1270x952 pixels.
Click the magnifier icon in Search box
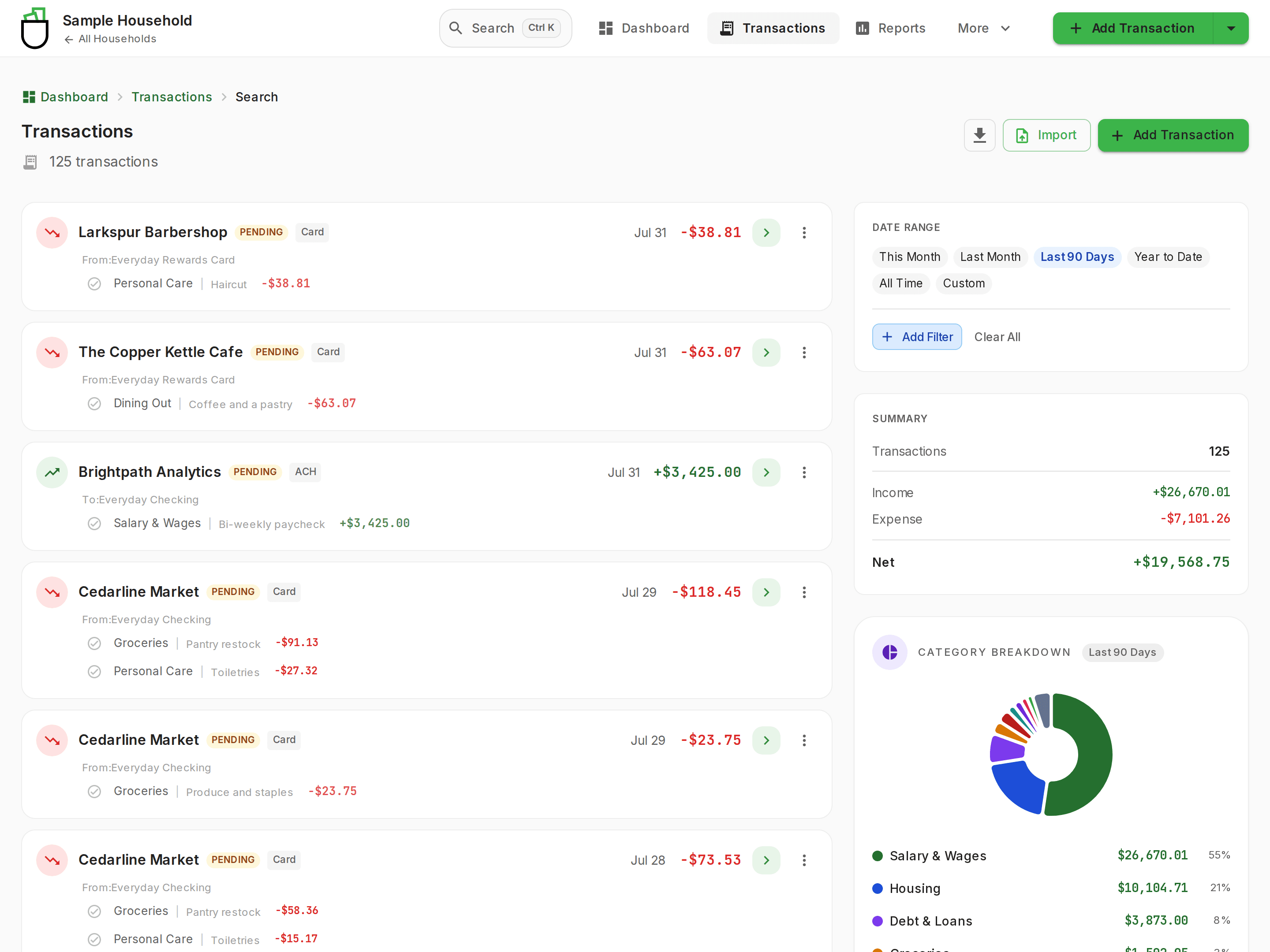pyautogui.click(x=456, y=28)
